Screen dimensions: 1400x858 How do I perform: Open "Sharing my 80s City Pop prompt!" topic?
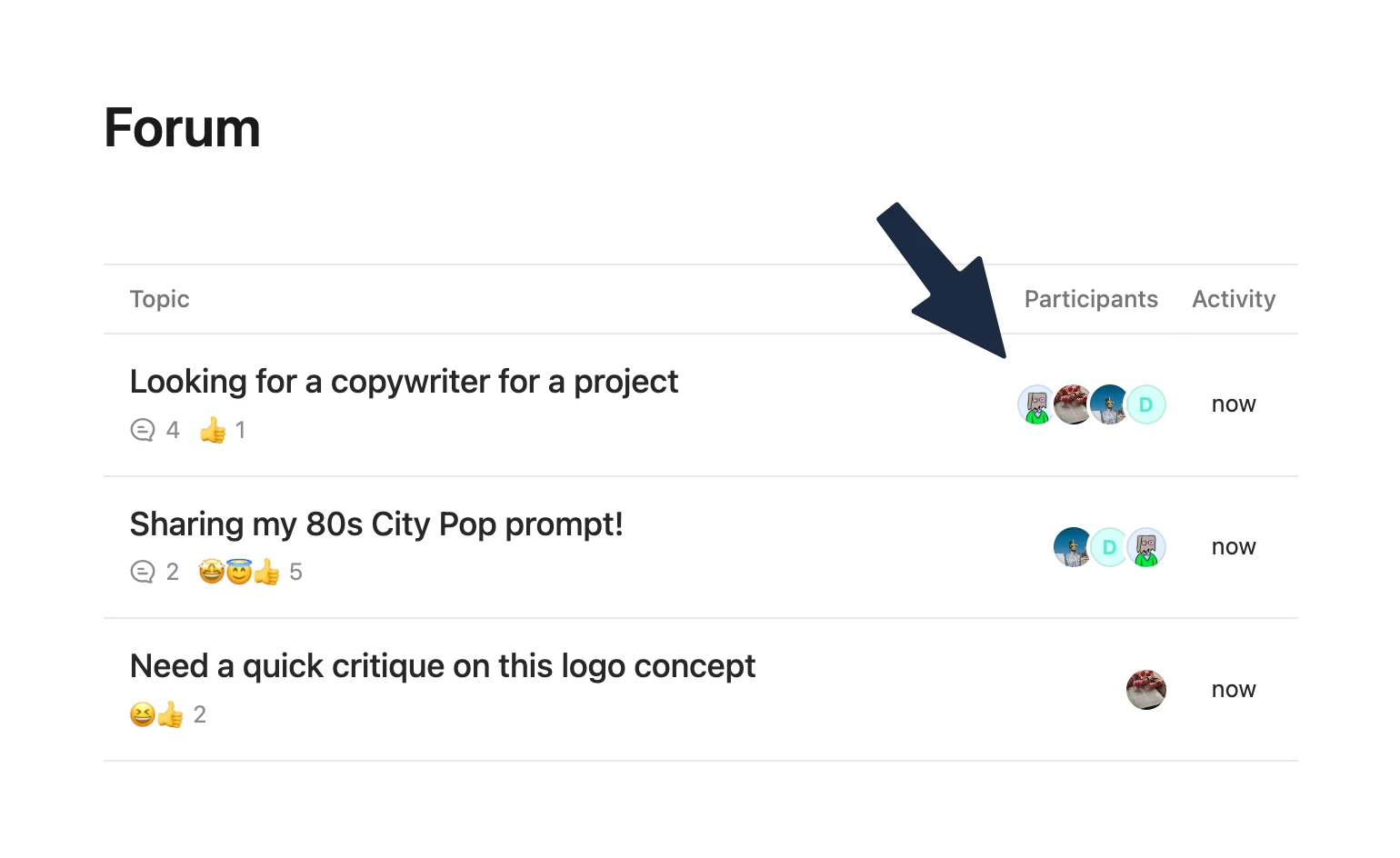[x=376, y=524]
